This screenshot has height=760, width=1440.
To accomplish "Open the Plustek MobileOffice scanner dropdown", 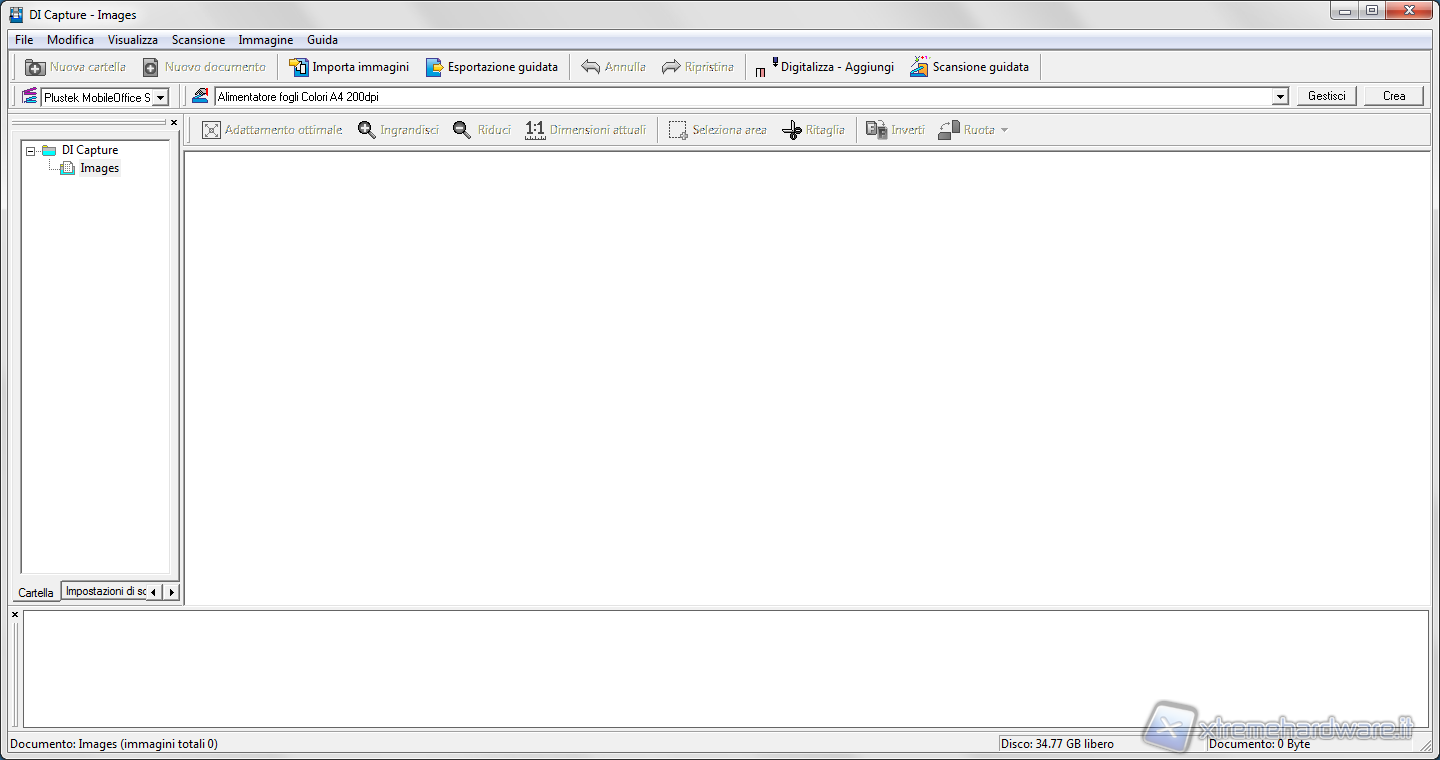I will (x=160, y=97).
